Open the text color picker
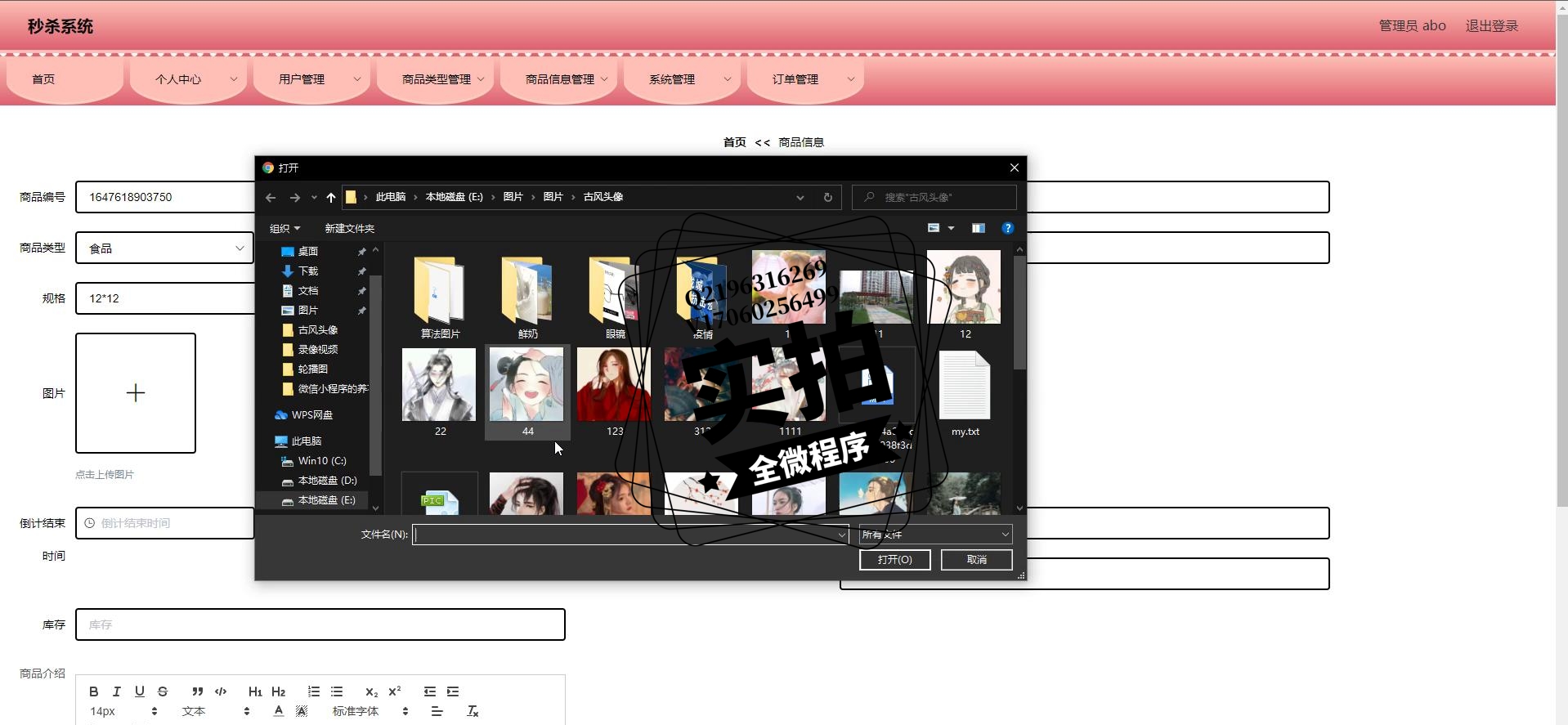The width and height of the screenshot is (1568, 725). pos(279,711)
